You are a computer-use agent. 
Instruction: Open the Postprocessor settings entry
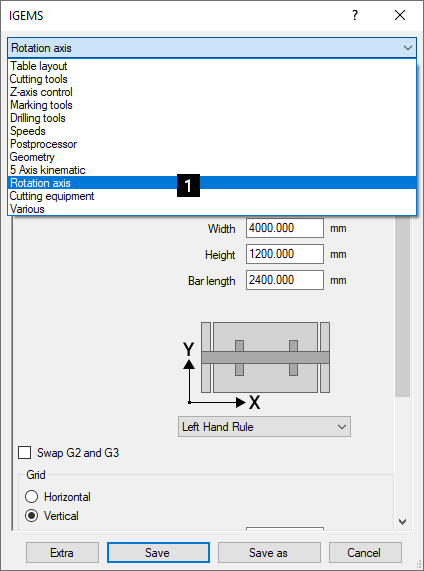point(212,144)
